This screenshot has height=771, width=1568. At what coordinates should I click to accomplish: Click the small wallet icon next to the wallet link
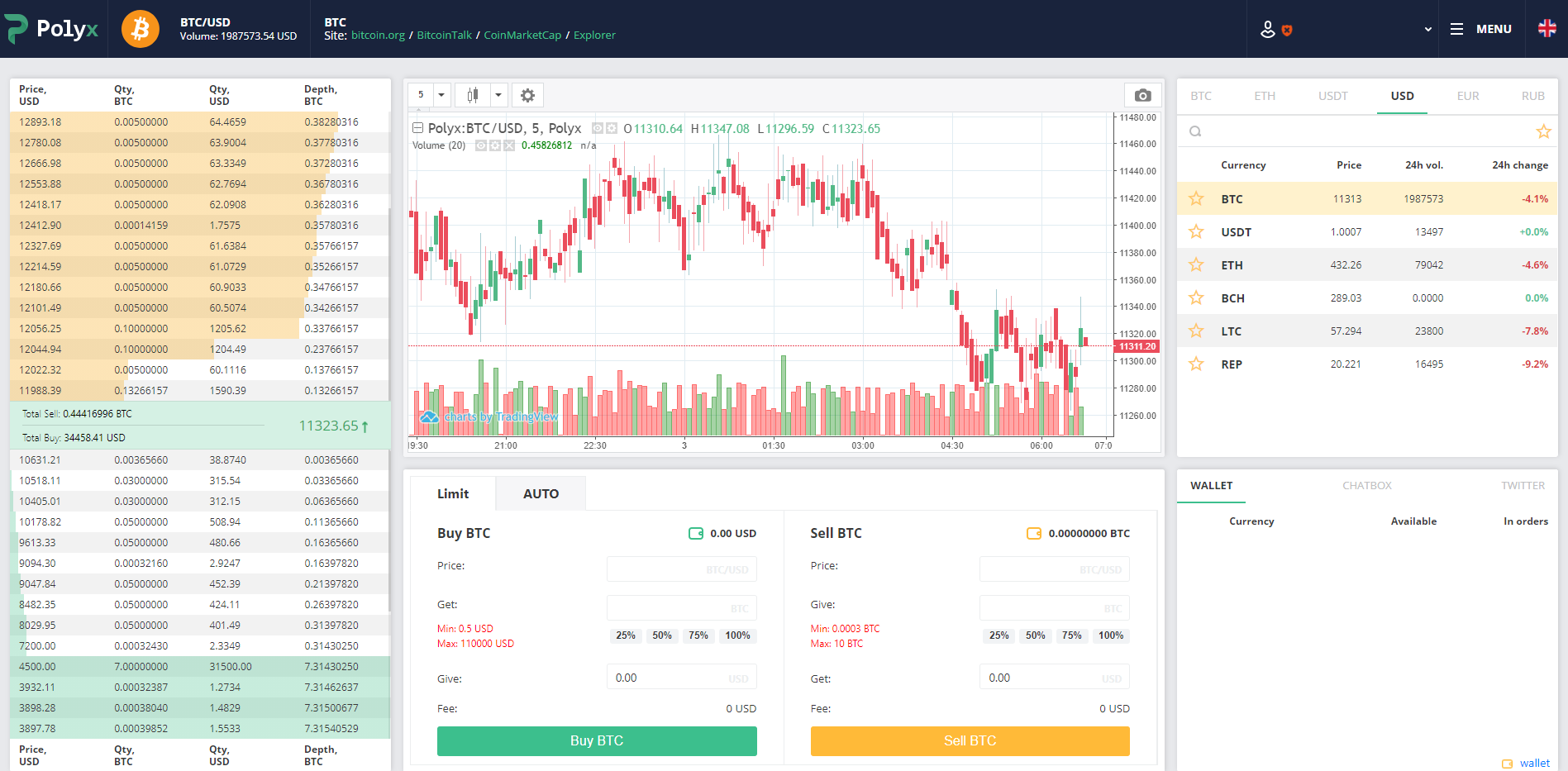(x=1507, y=764)
